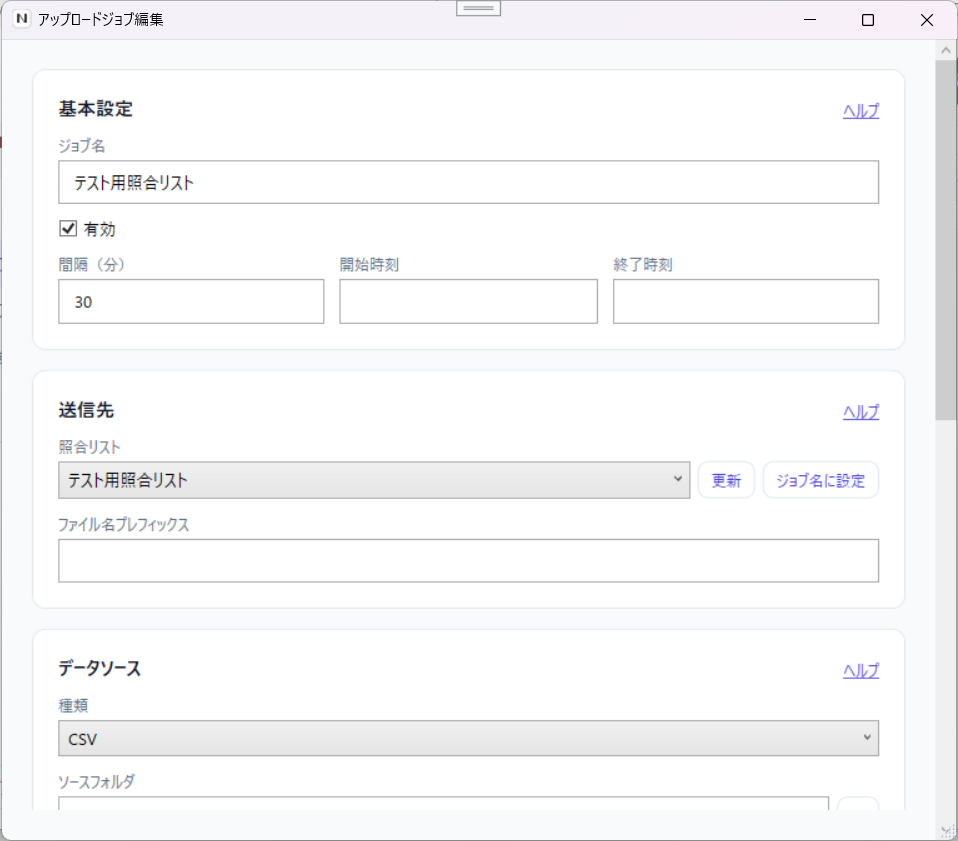Click the 送信先 heading text
The height and width of the screenshot is (841, 958).
pyautogui.click(x=86, y=410)
